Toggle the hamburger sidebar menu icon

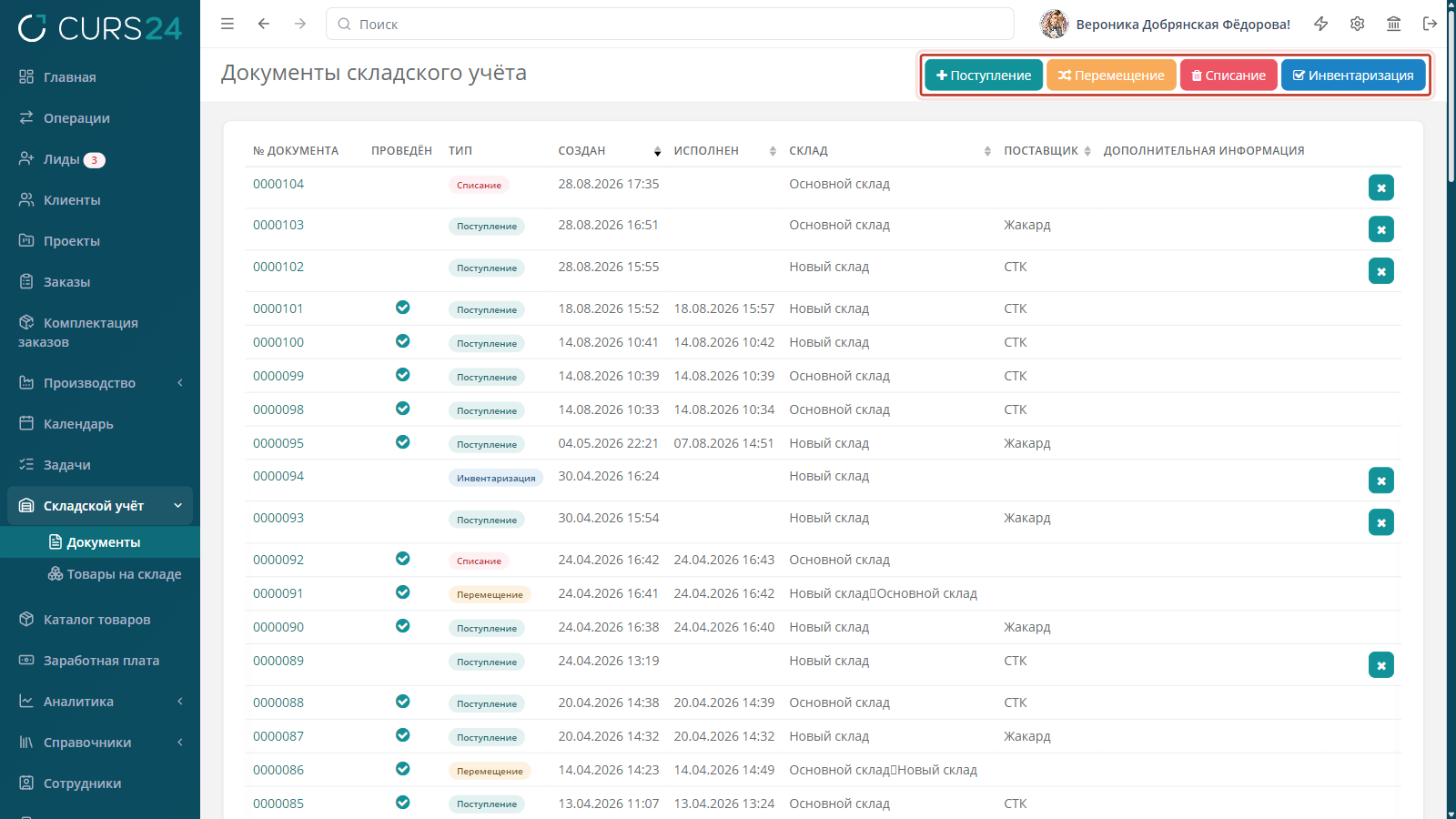click(x=227, y=24)
